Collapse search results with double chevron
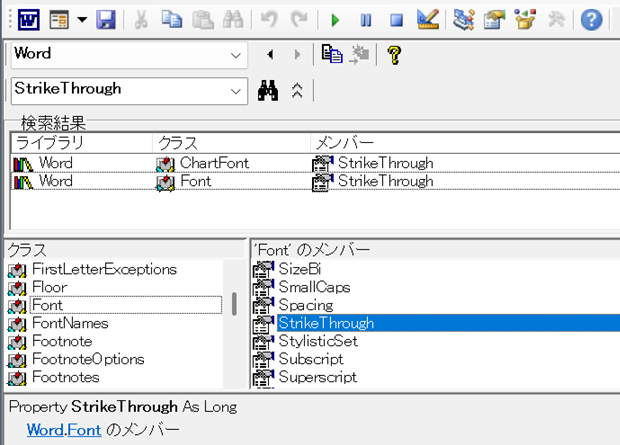620x445 pixels. click(x=296, y=89)
